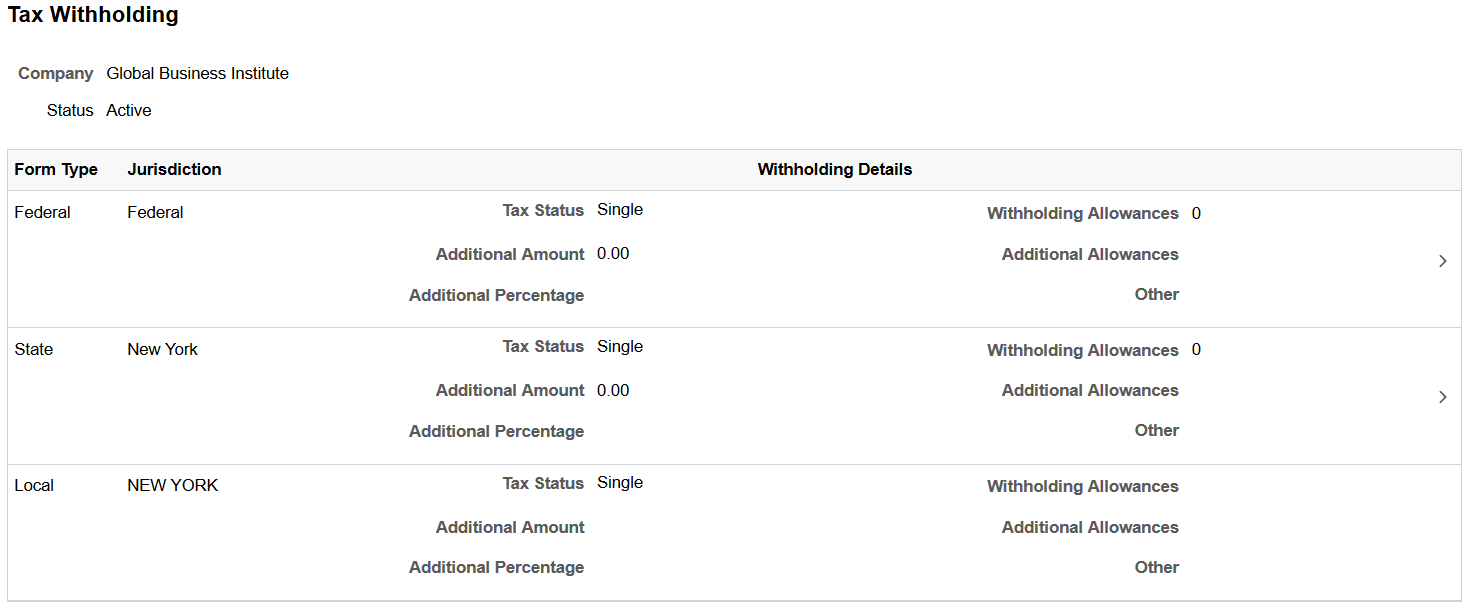Click Additional Percentage label in Federal row
Viewport: 1469px width, 607px height.
pos(496,295)
